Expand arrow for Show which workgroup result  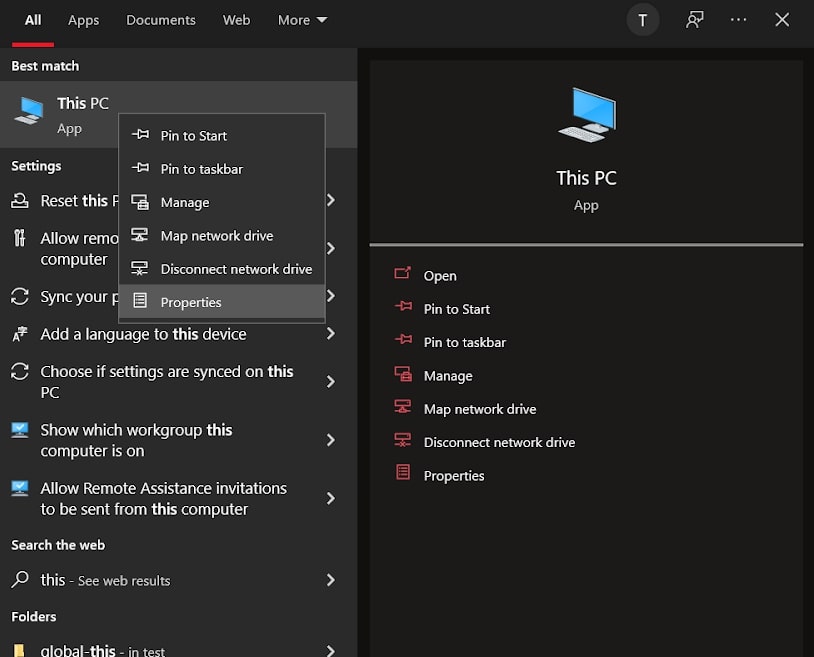click(x=331, y=440)
